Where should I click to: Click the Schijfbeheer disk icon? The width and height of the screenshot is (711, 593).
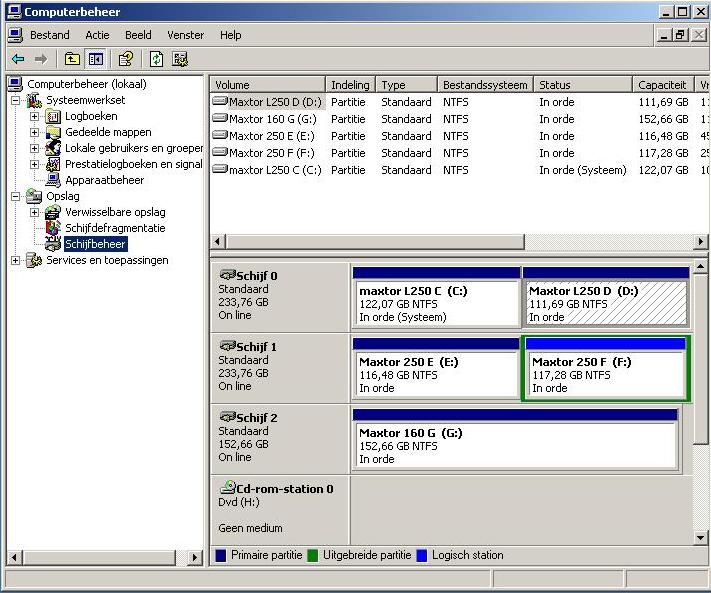pos(53,244)
